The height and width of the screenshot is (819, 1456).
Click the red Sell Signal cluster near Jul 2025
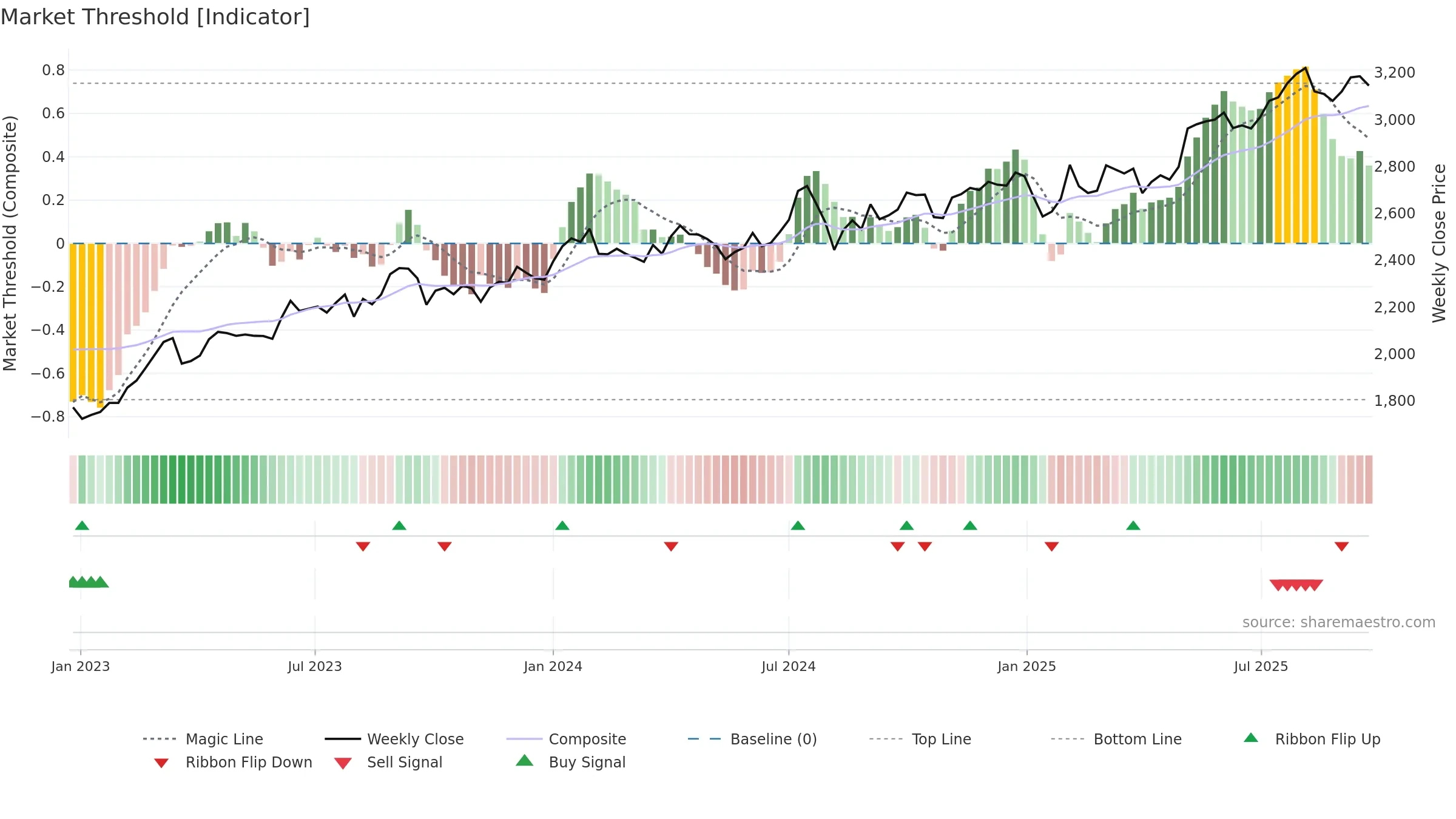[x=1296, y=585]
